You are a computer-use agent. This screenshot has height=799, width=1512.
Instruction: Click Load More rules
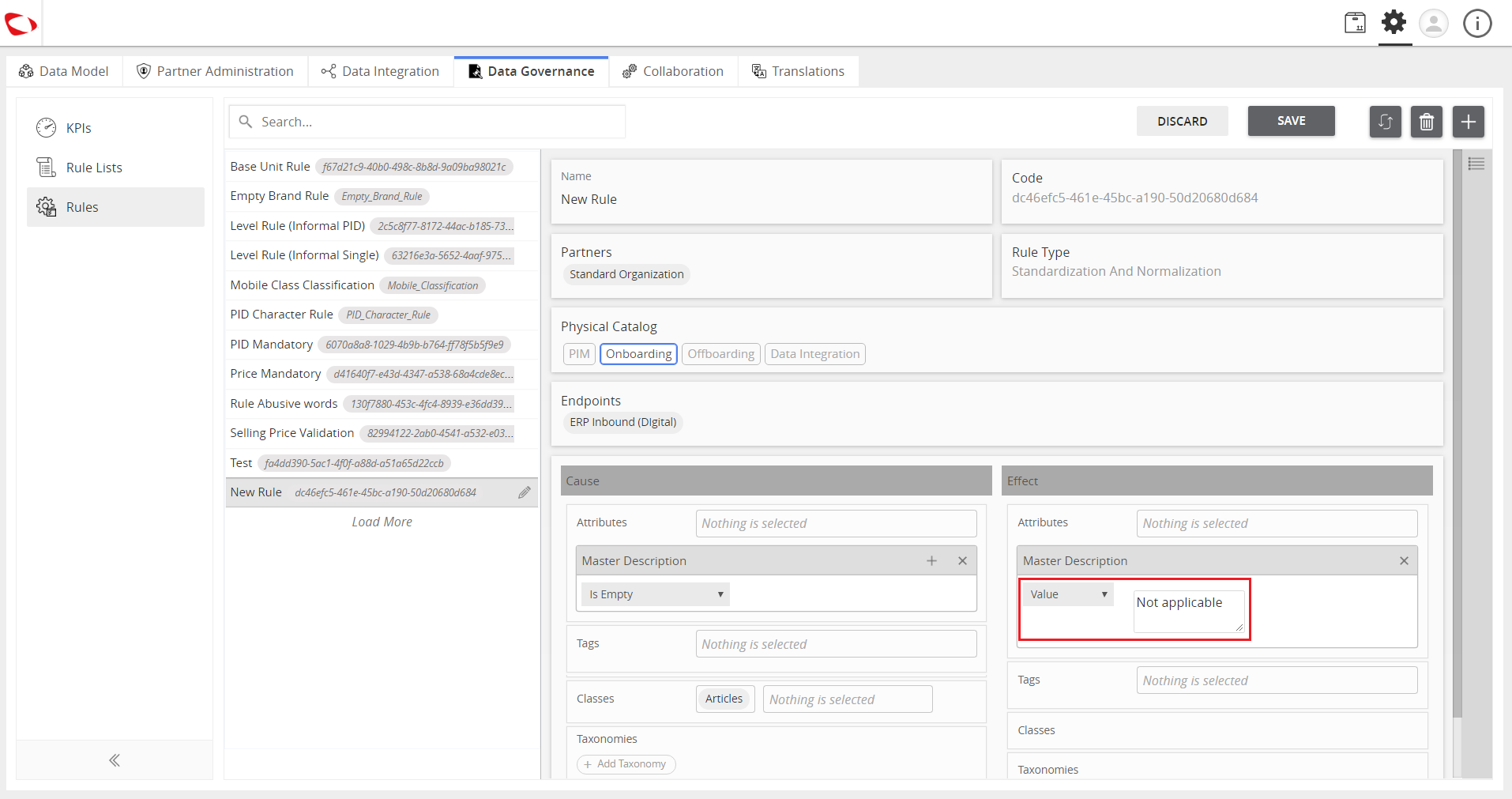point(382,522)
